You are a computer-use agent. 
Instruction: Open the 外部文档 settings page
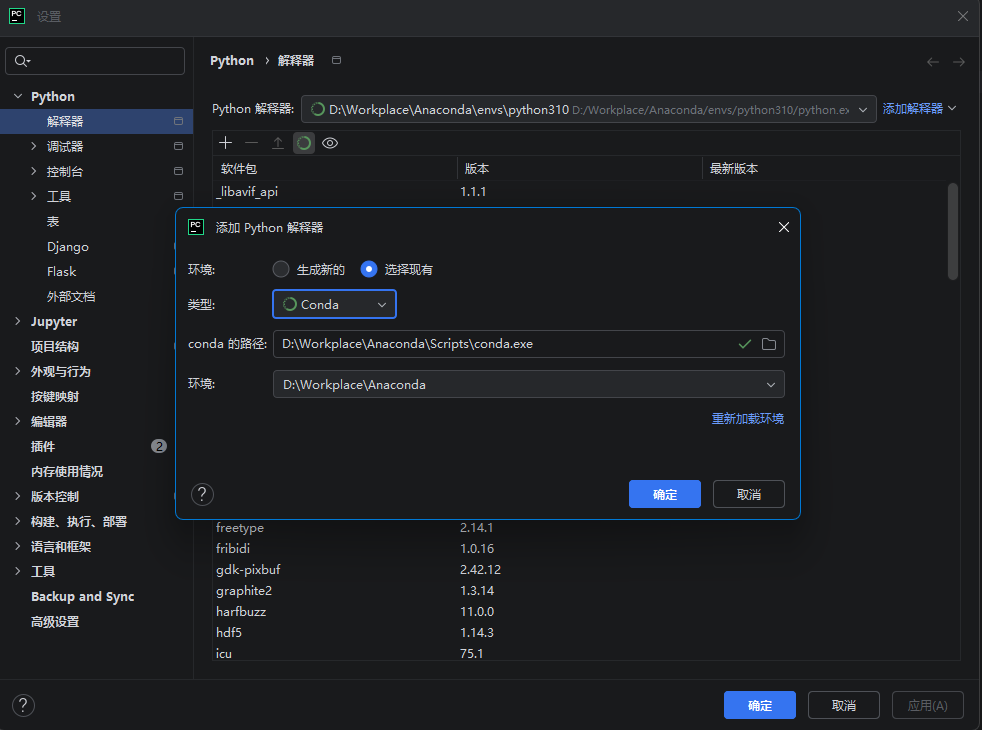[x=71, y=297]
